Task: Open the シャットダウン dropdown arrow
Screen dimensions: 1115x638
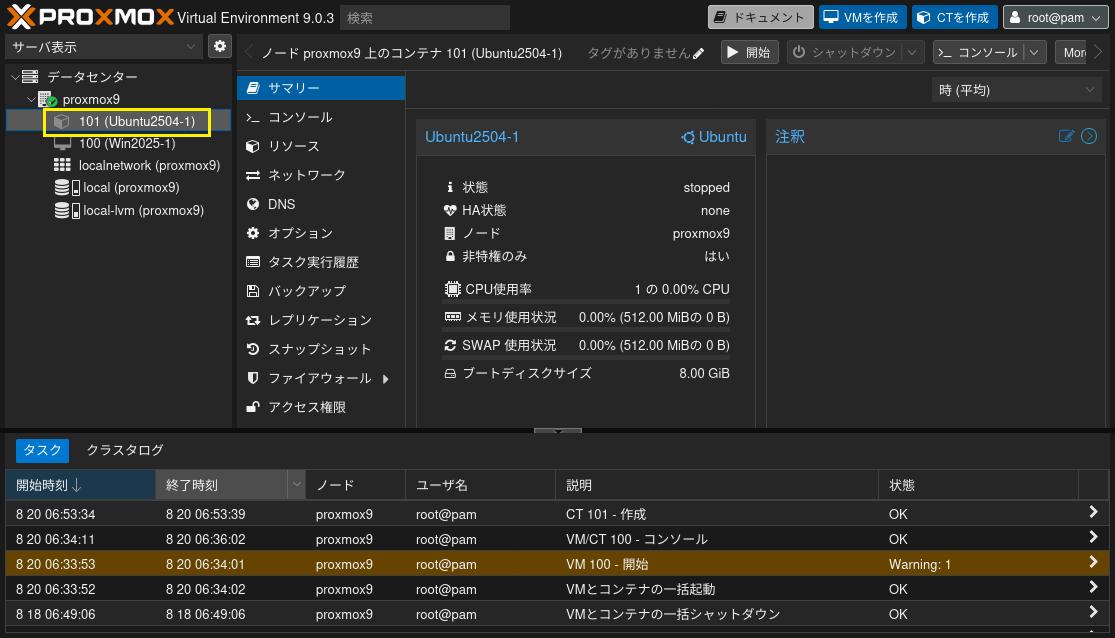Action: (912, 53)
